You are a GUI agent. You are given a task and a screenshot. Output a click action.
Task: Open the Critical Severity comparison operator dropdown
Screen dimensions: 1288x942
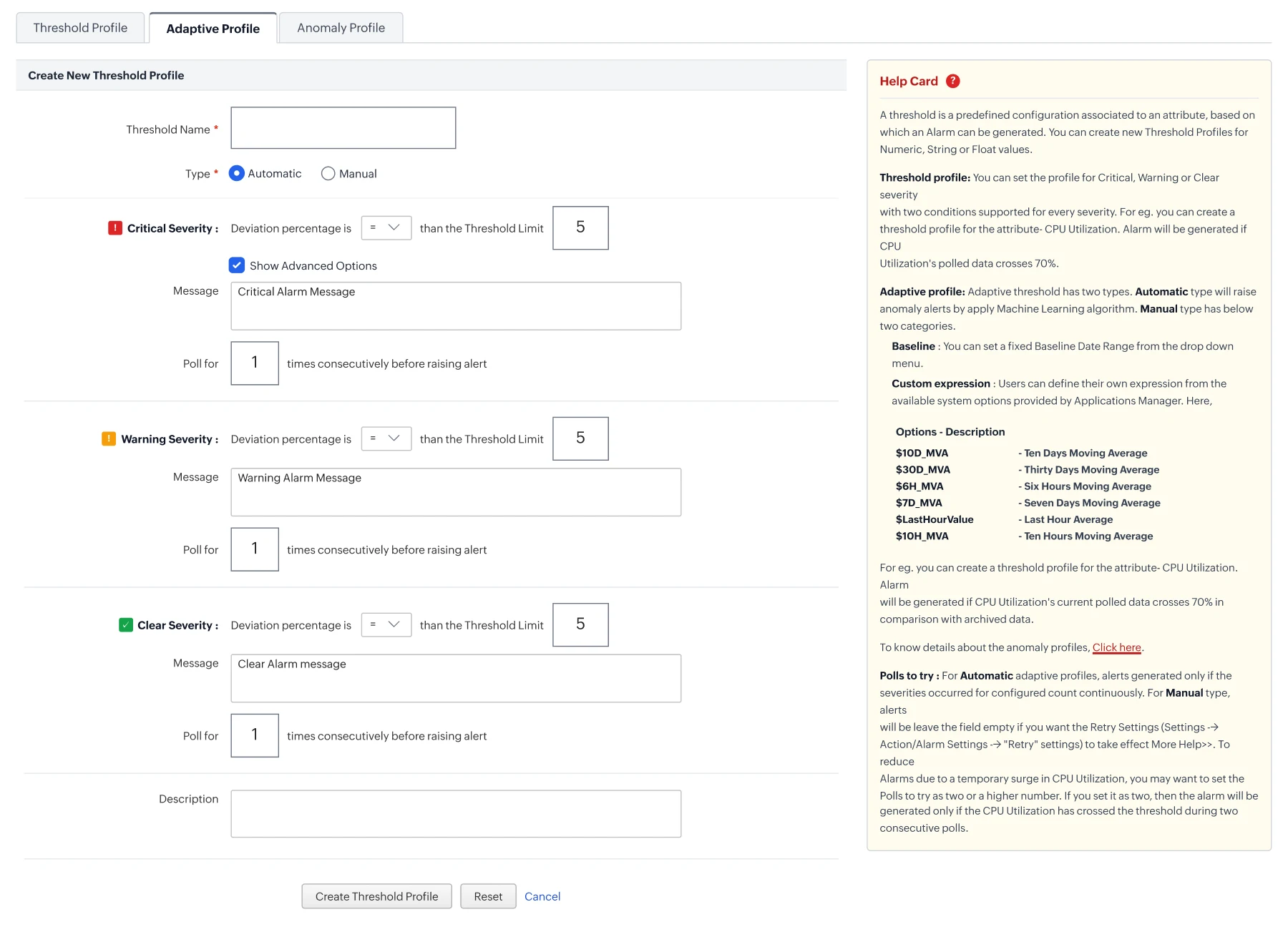click(x=386, y=227)
